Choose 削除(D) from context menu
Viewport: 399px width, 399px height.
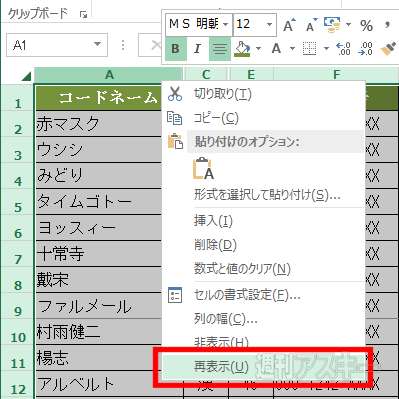(263, 245)
